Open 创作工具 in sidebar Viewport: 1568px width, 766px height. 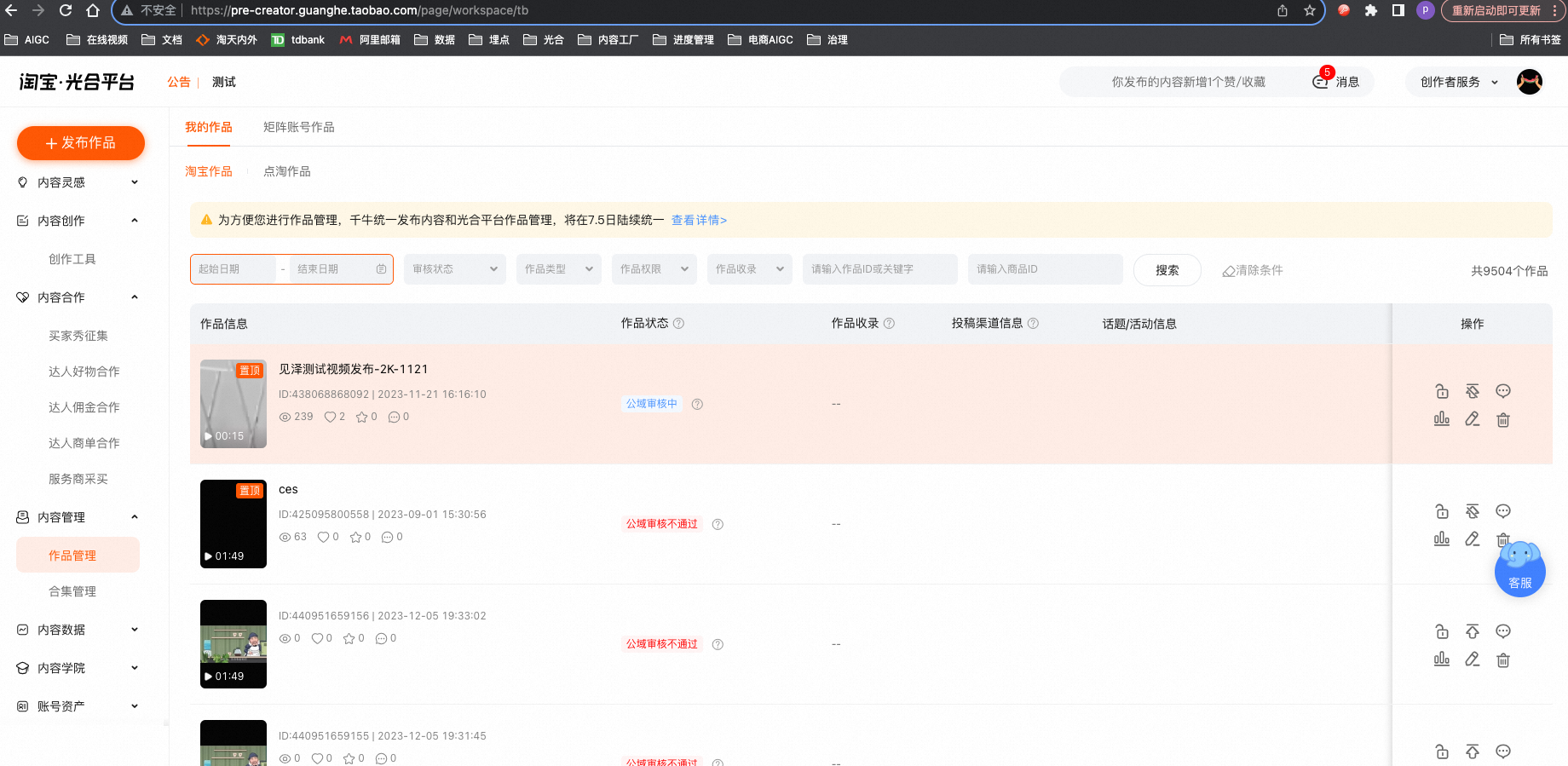point(72,259)
